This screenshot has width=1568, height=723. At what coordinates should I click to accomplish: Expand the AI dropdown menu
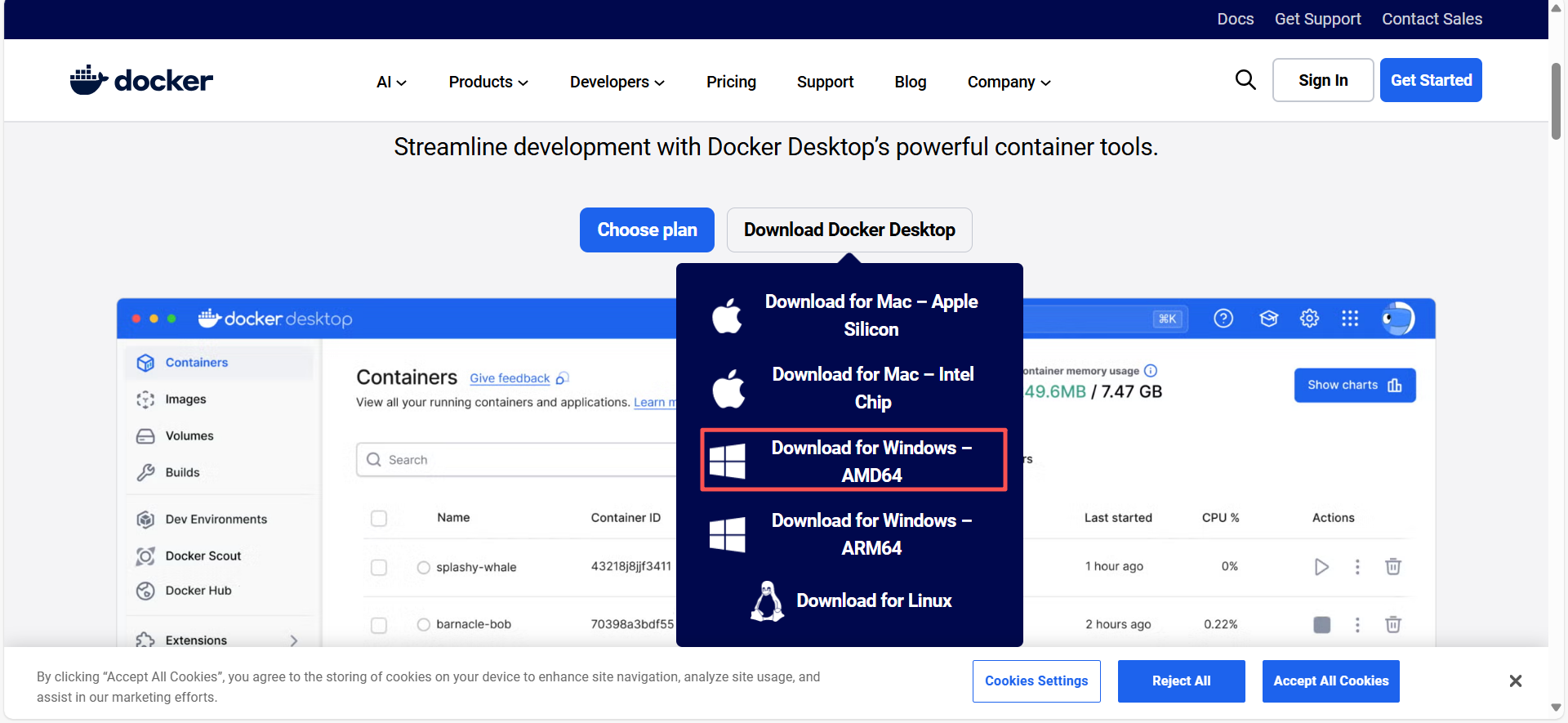[391, 83]
